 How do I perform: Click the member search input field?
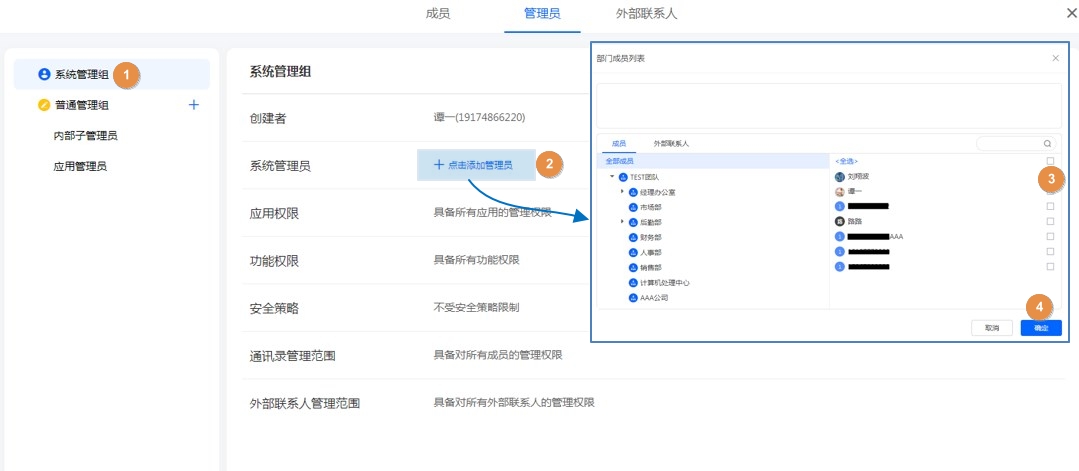click(x=1008, y=144)
